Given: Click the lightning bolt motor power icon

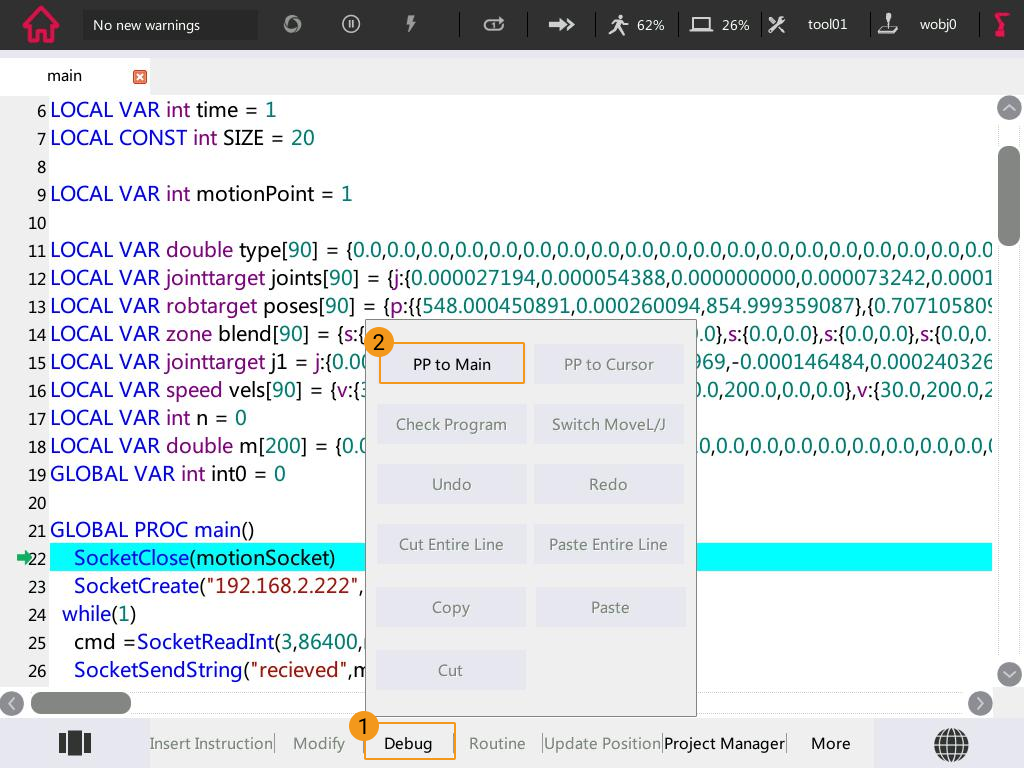Looking at the screenshot, I should [411, 24].
